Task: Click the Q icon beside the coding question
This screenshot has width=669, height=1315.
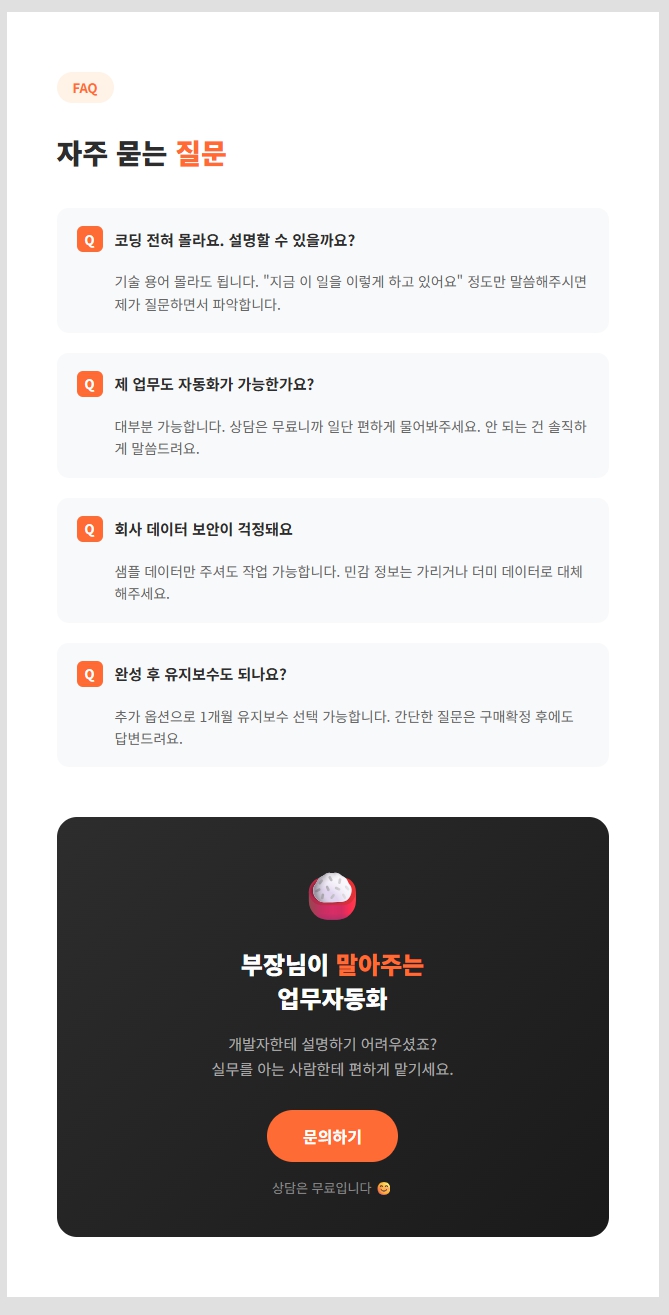Action: click(x=89, y=240)
